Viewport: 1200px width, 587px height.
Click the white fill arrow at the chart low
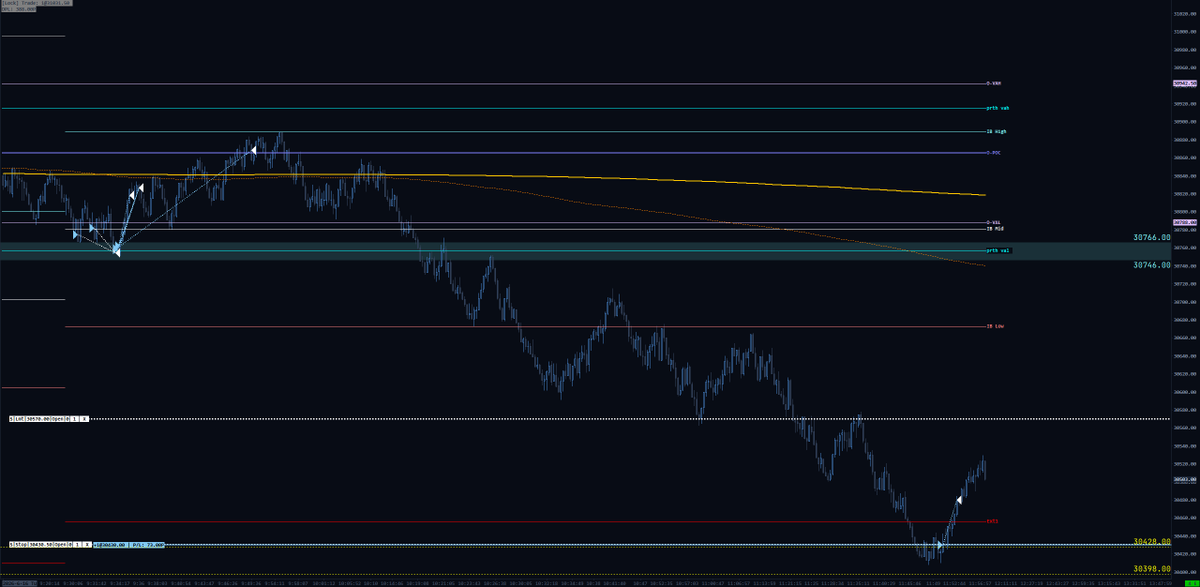[940, 546]
